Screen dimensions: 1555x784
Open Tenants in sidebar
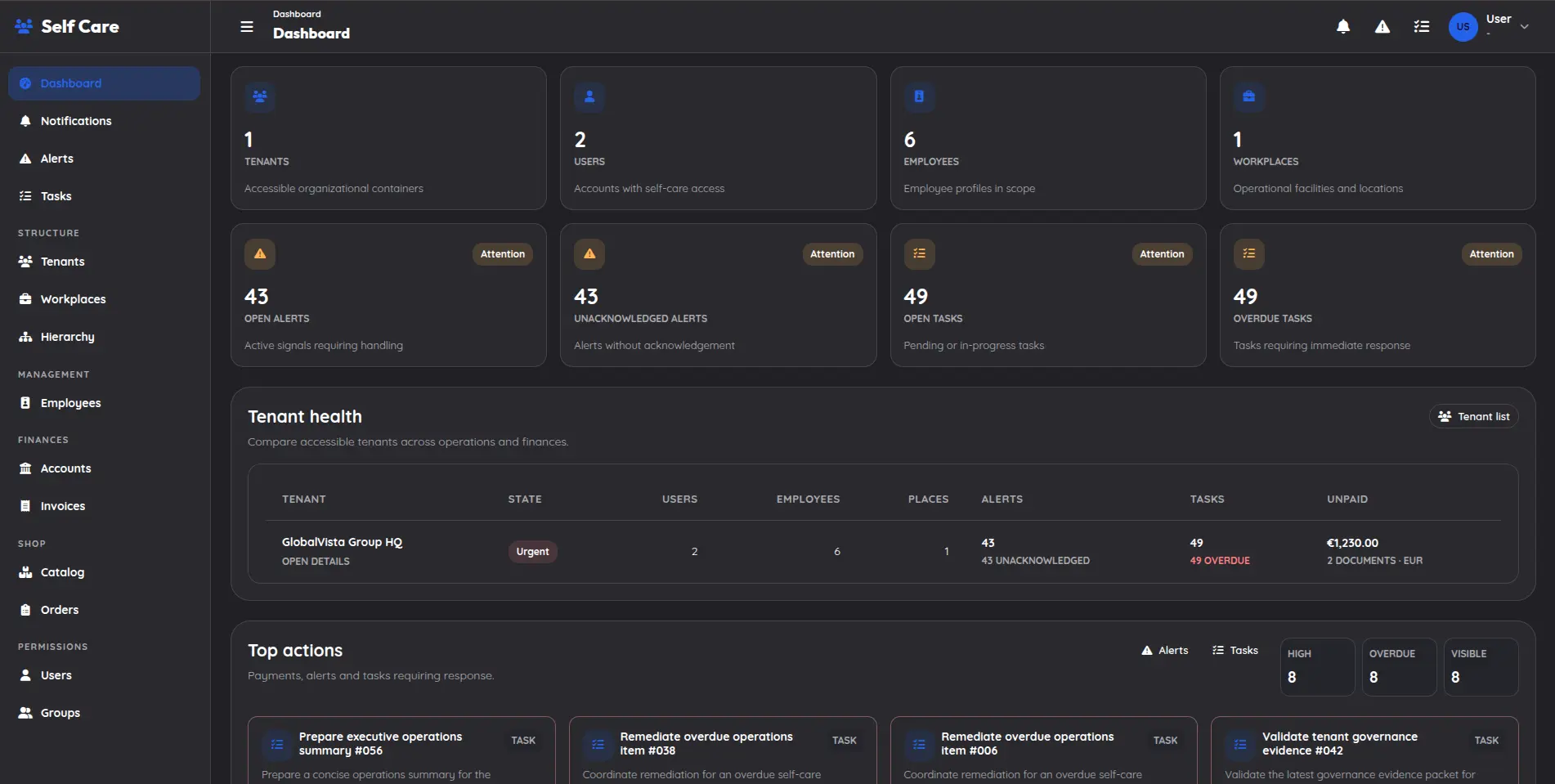104,262
